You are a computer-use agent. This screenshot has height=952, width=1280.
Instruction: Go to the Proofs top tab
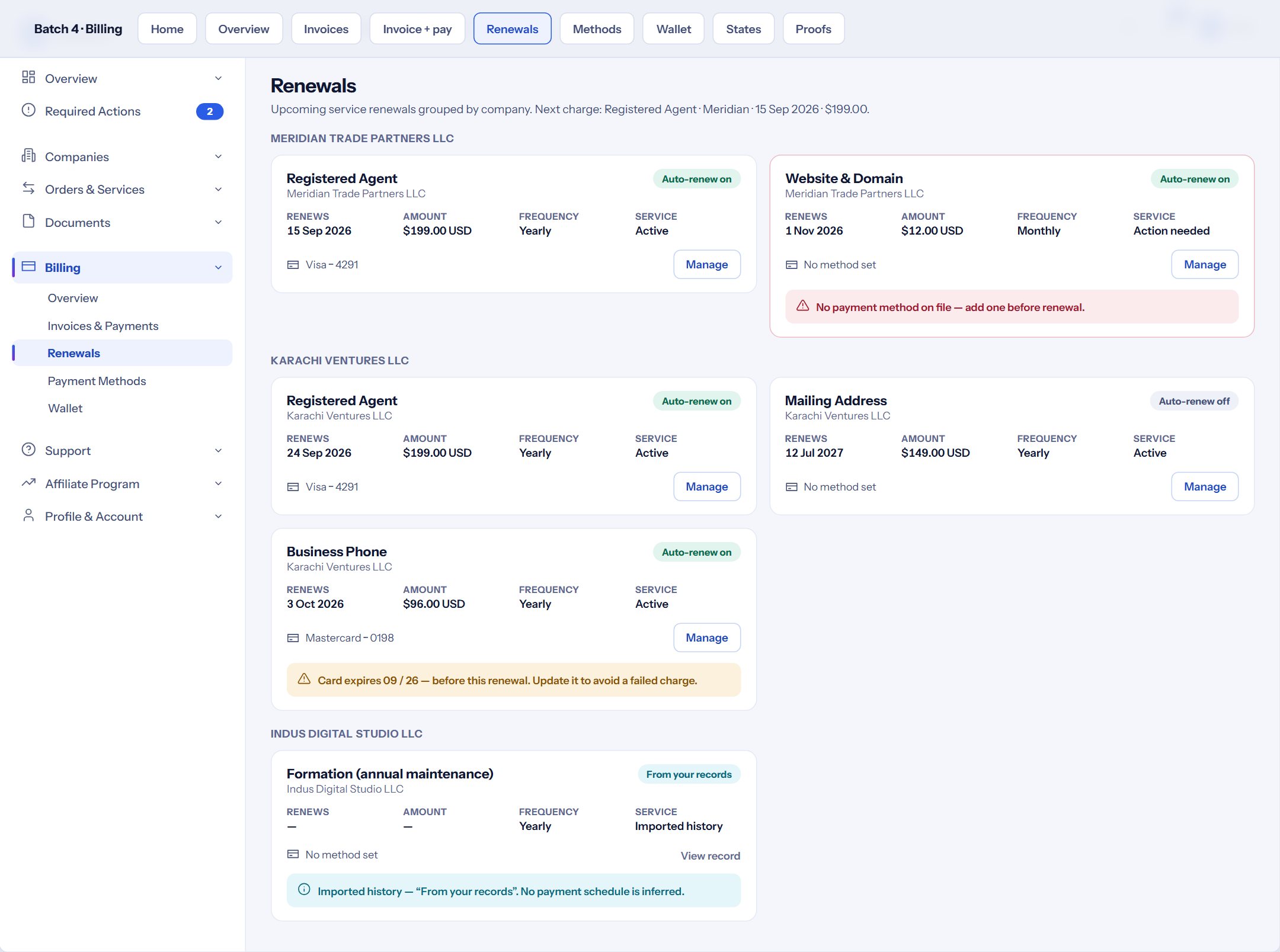click(x=813, y=29)
